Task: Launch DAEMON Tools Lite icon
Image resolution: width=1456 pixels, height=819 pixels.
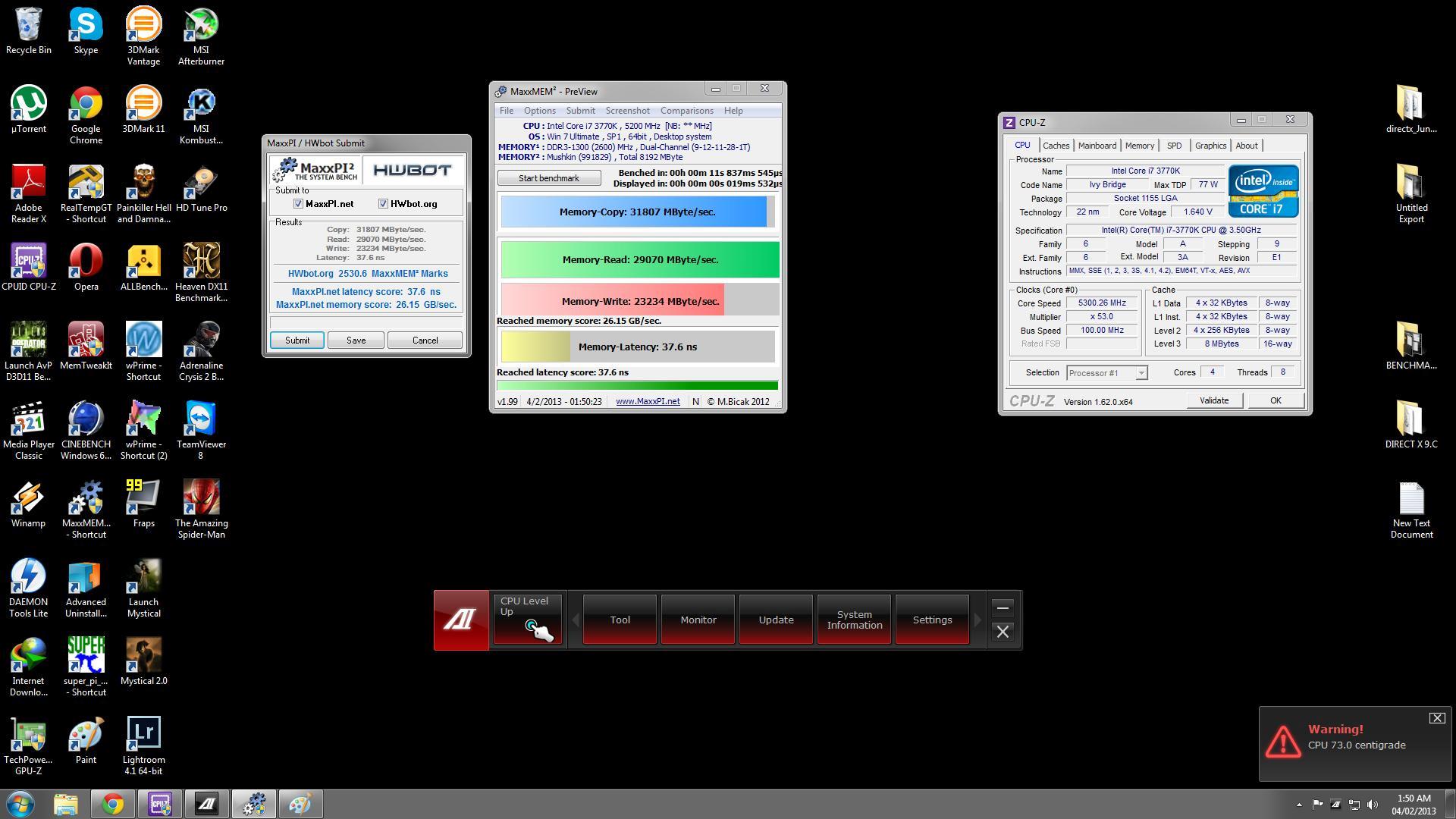Action: tap(29, 588)
